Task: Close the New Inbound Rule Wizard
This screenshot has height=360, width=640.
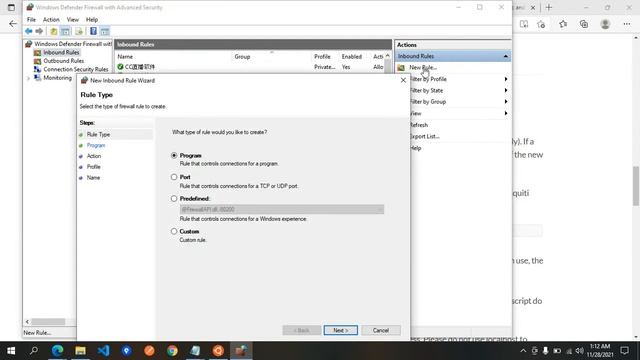Action: [x=403, y=80]
